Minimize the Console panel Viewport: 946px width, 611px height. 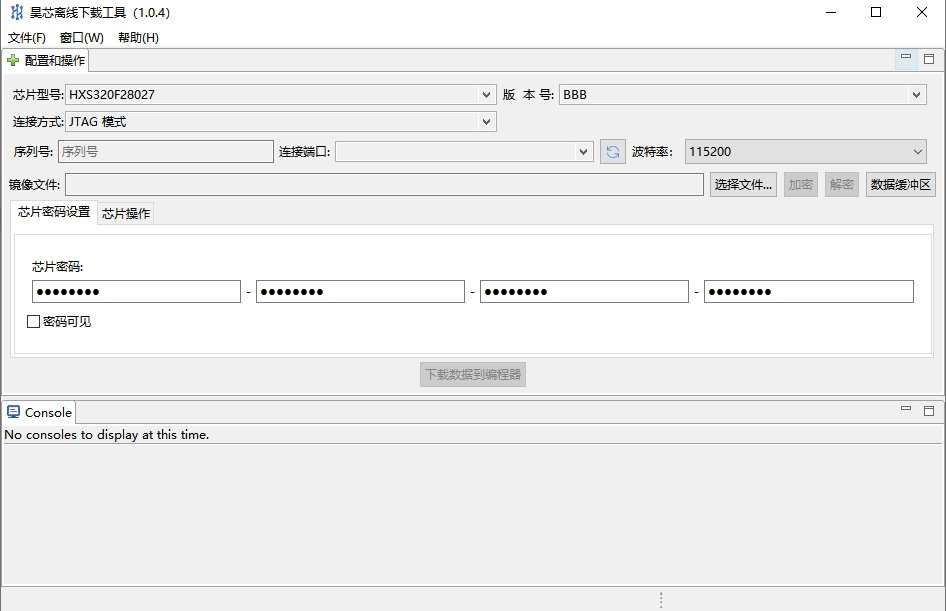tap(906, 410)
